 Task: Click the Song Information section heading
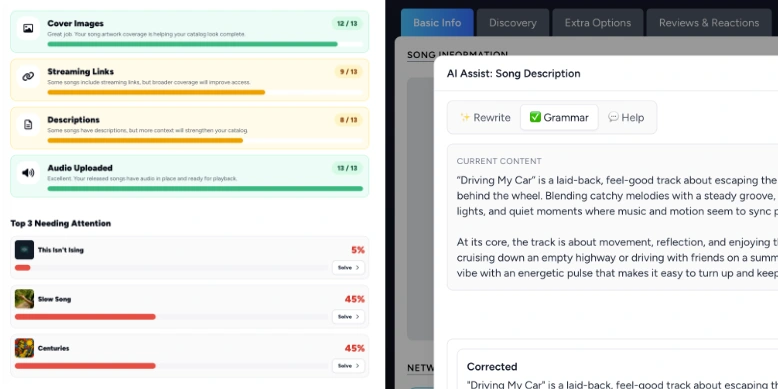[457, 55]
